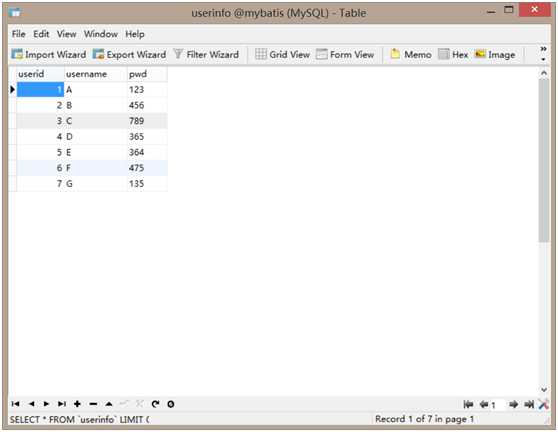
Task: Select the pwd cell 365
Action: [147, 136]
